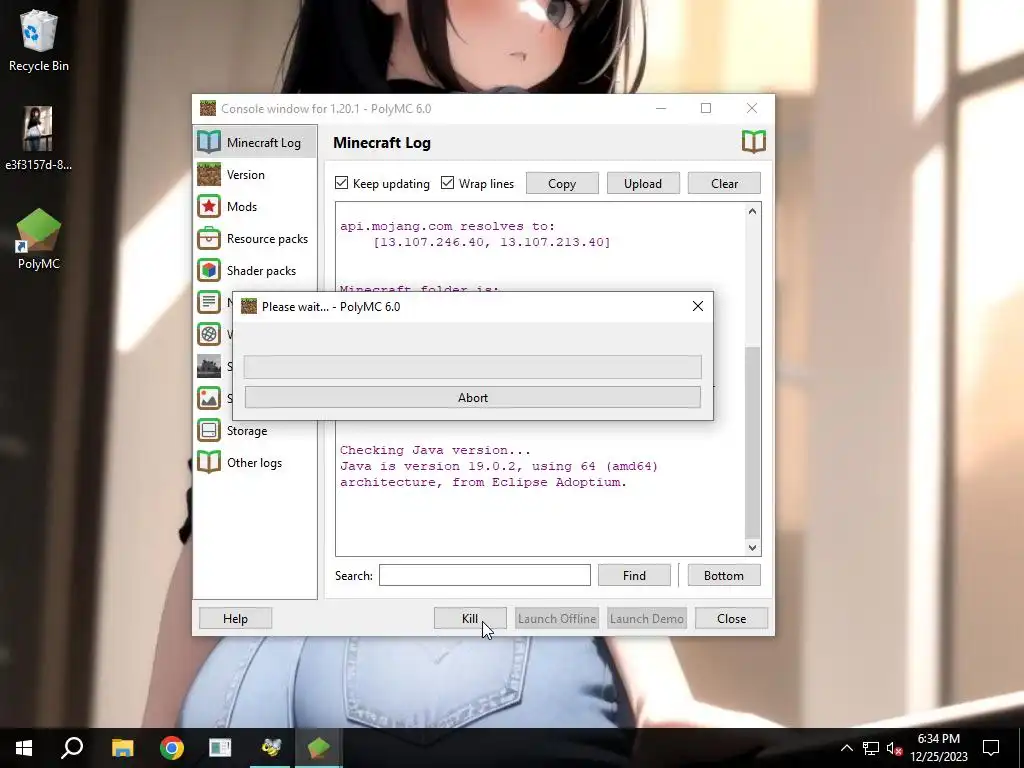Viewport: 1024px width, 768px height.
Task: Click the network status tray icon
Action: pos(871,748)
